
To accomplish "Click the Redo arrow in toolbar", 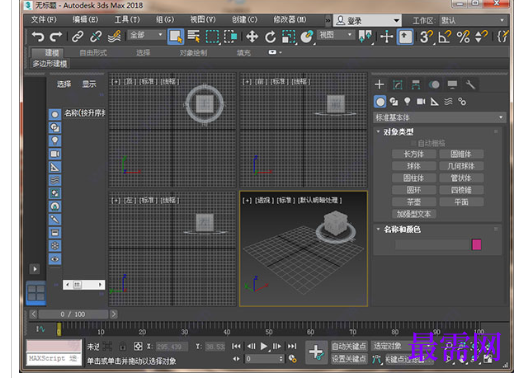I will tap(56, 36).
